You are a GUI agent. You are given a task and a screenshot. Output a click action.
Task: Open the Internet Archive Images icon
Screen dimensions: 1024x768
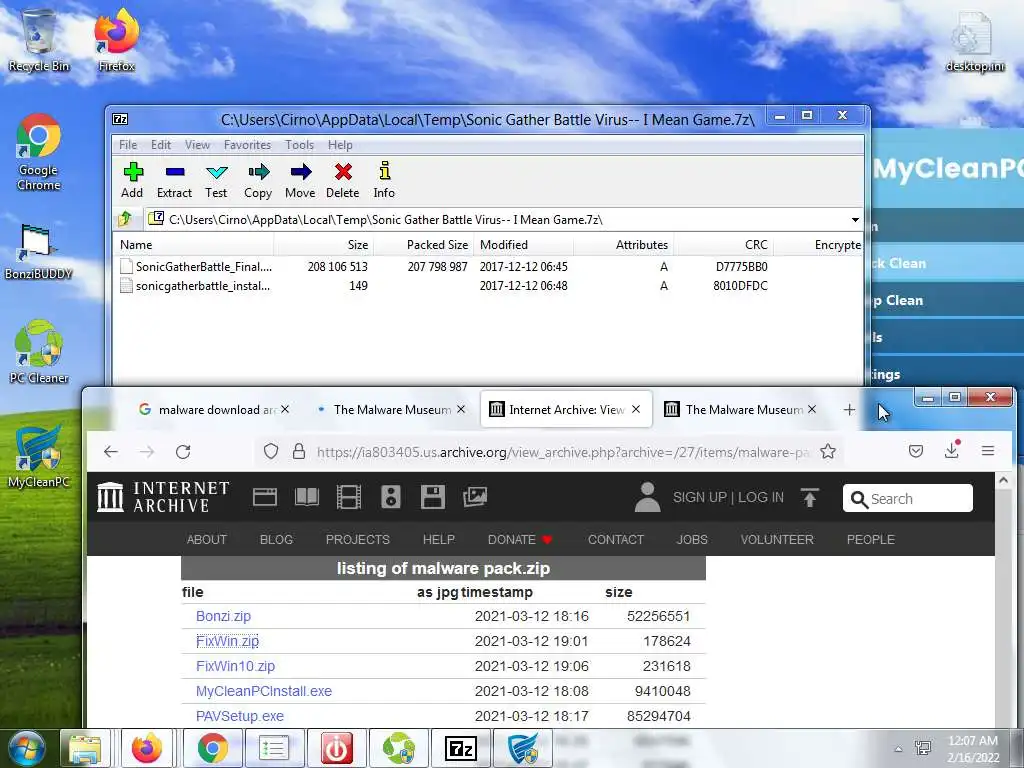tap(475, 497)
